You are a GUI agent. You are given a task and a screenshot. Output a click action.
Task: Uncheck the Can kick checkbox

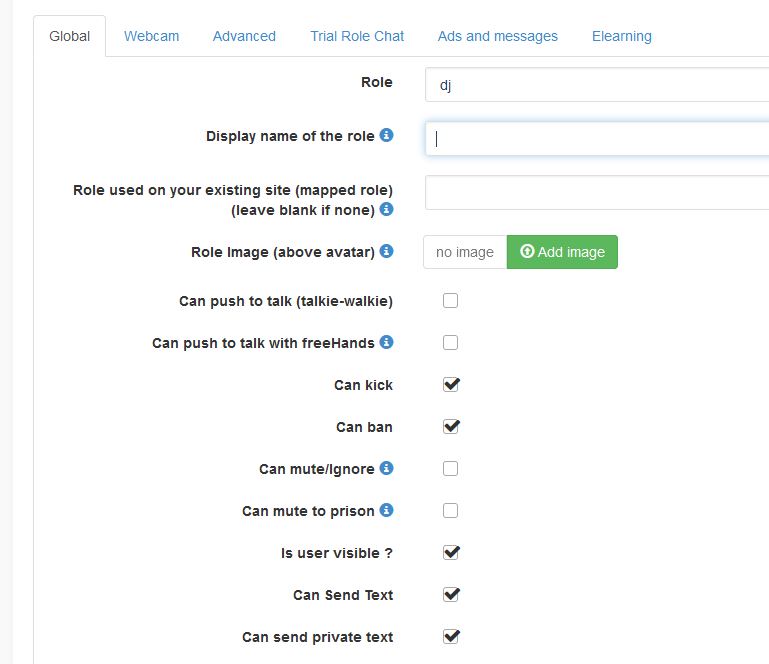click(x=450, y=384)
